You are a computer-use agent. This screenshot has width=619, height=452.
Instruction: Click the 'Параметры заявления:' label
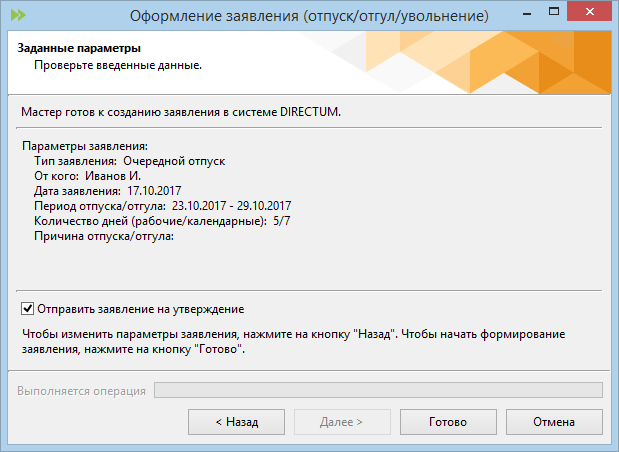(85, 146)
